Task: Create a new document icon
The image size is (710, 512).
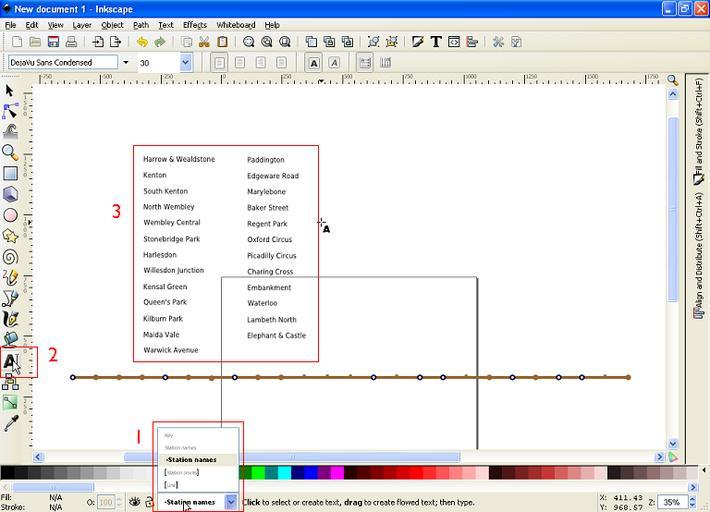Action: click(17, 42)
